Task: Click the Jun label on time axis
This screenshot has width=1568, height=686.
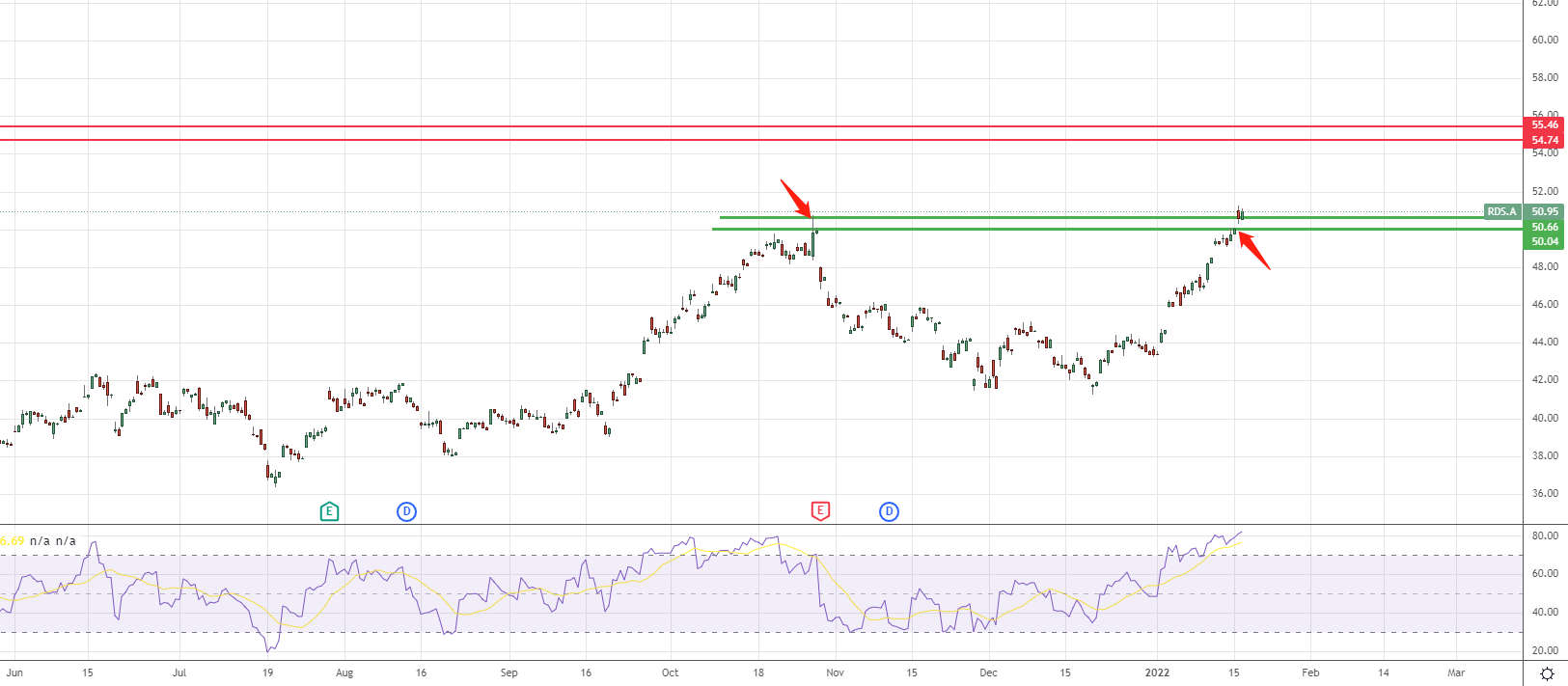Action: (x=14, y=672)
